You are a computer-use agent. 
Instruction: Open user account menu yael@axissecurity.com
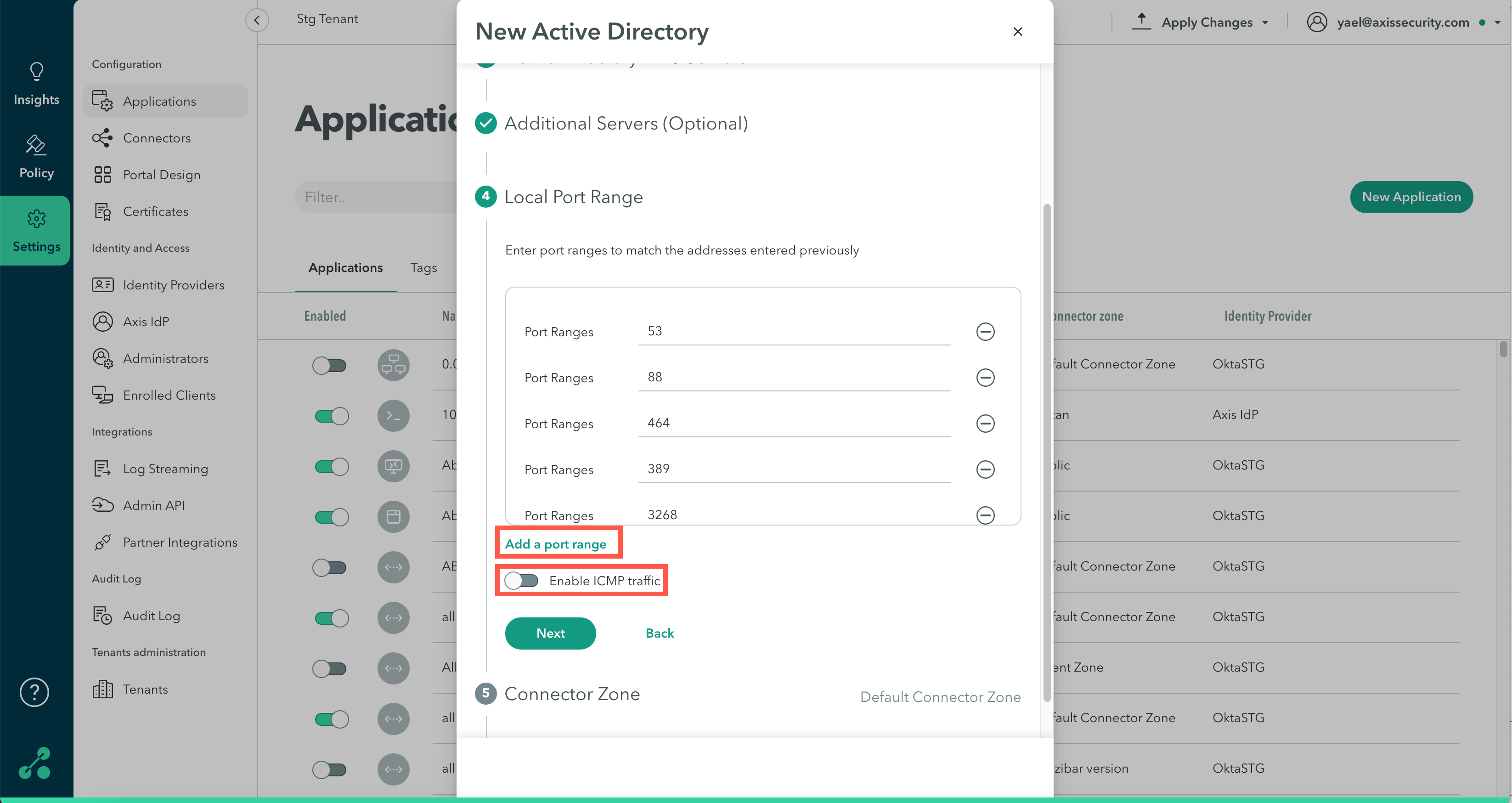(x=1402, y=23)
